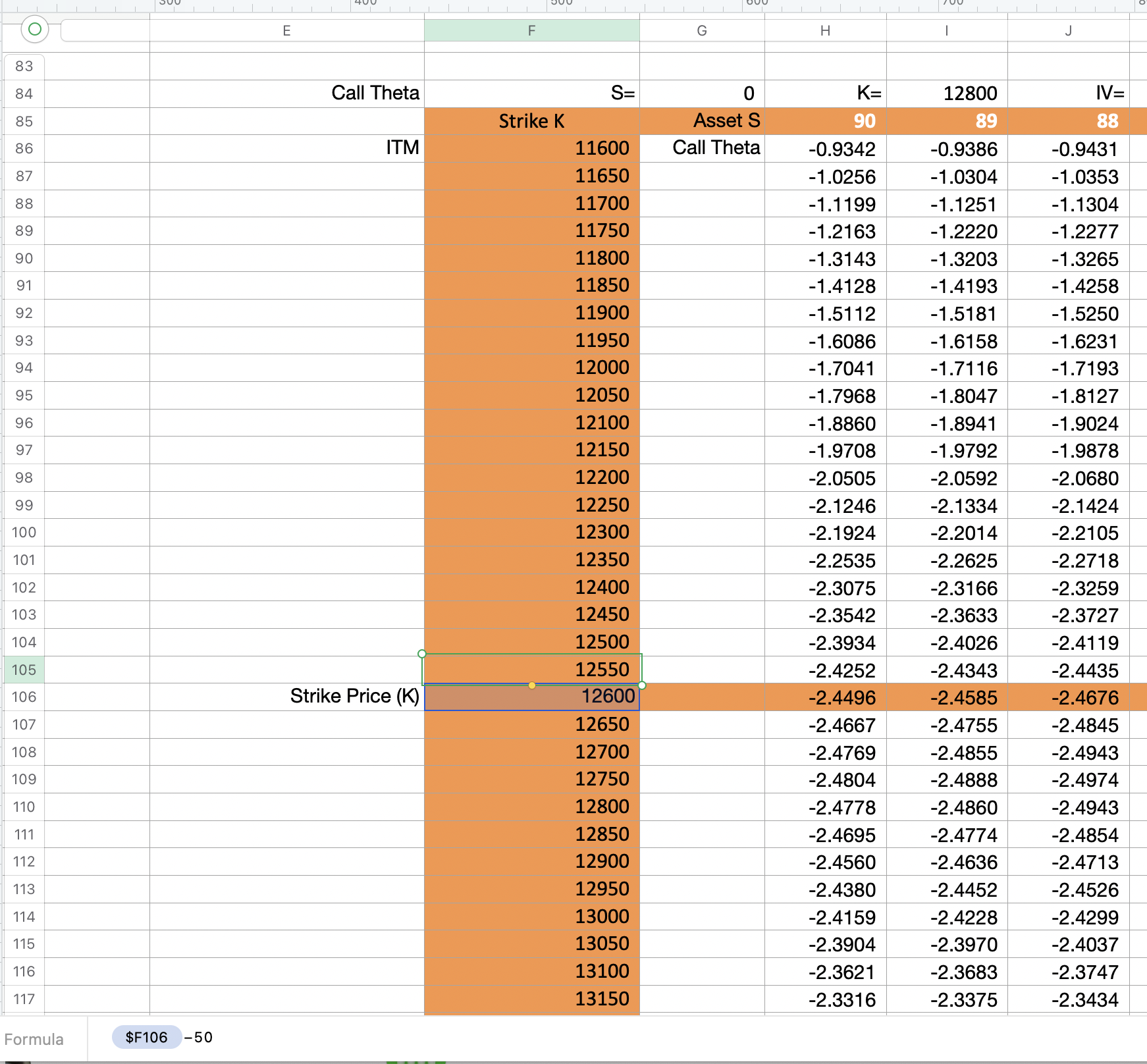Click value -2.4228 cell

coord(947,917)
